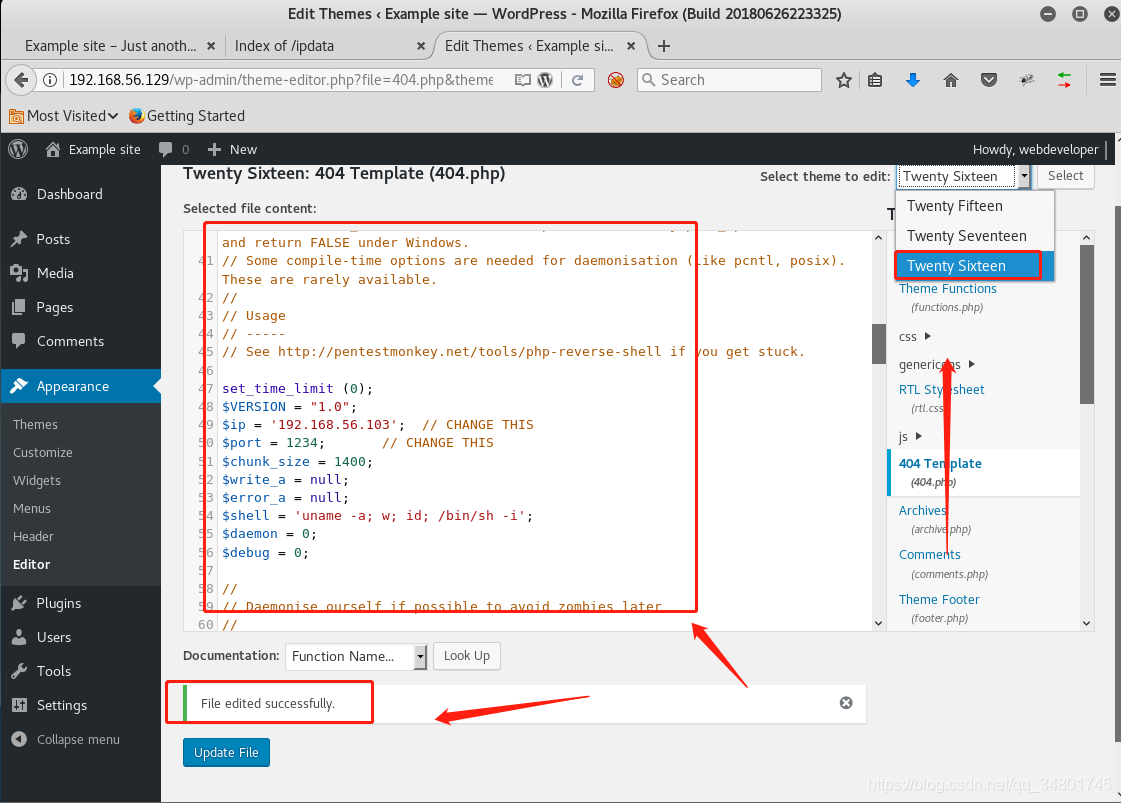Click the browser back arrow button
Screen dimensions: 1121x803
coord(21,80)
